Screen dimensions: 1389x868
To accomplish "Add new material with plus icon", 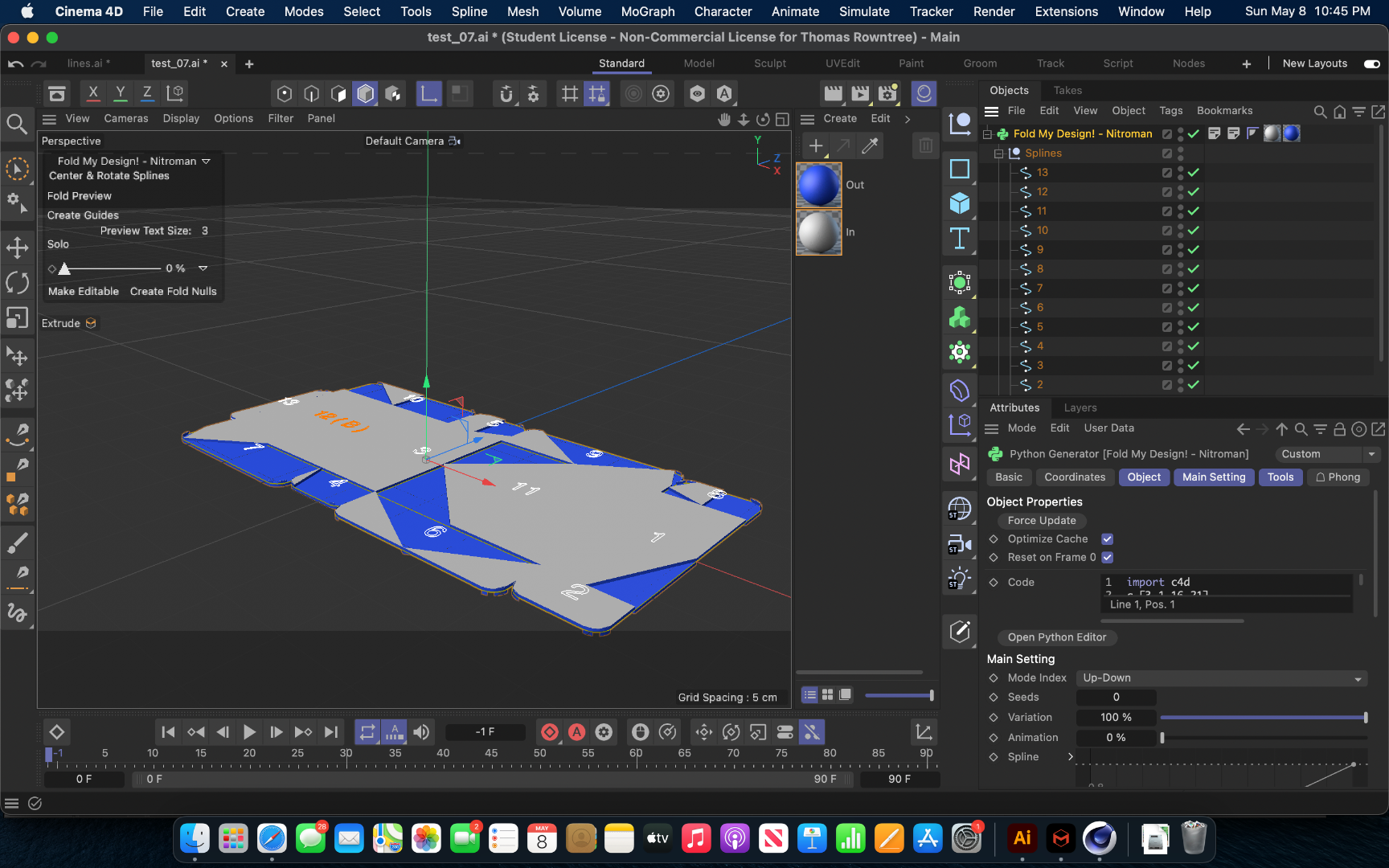I will point(816,145).
